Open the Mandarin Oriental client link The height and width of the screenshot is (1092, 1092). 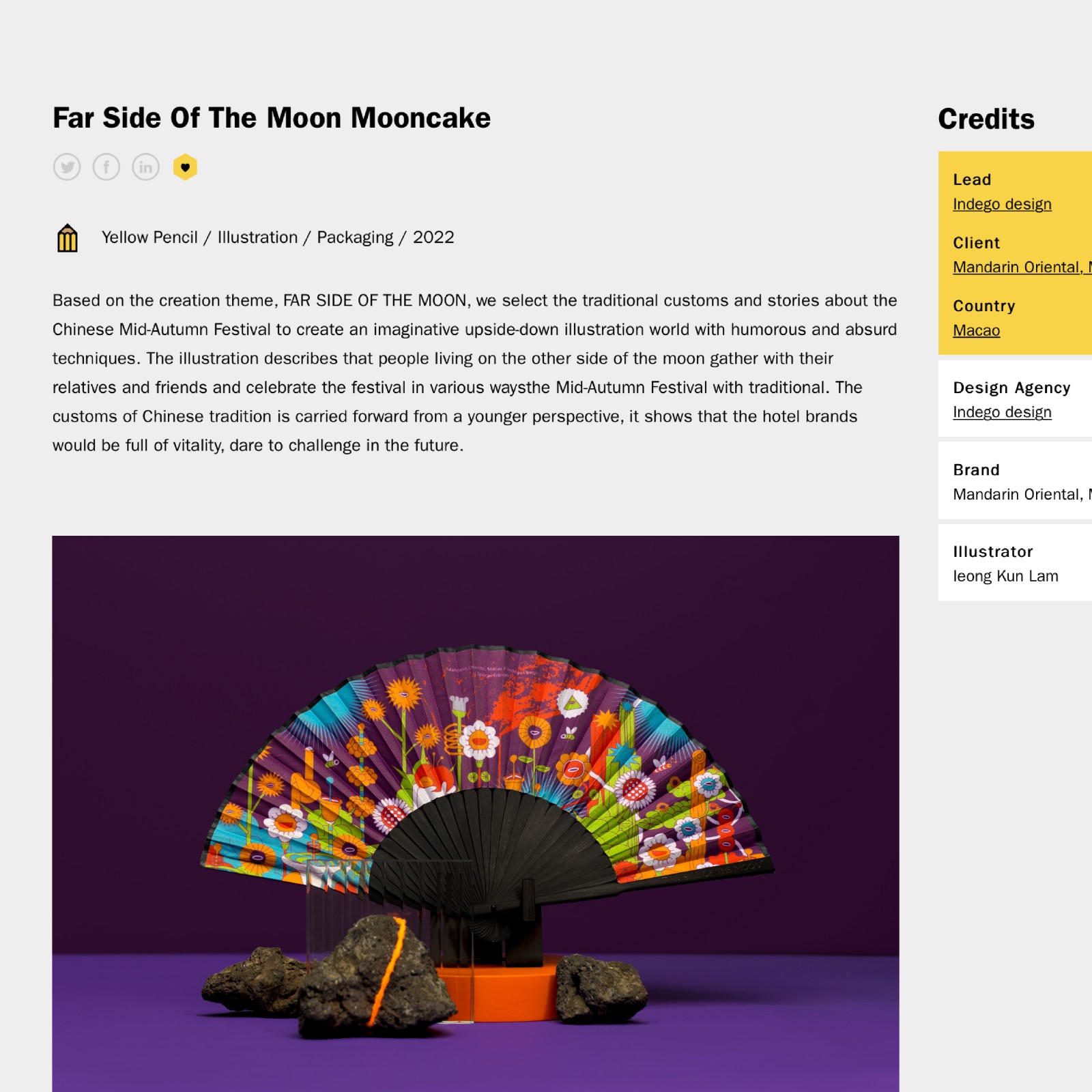(1022, 267)
